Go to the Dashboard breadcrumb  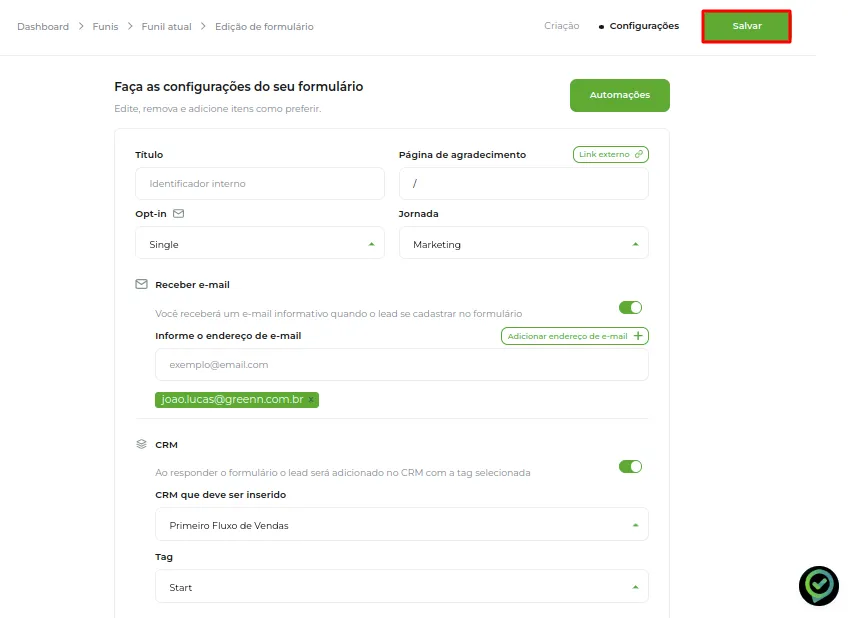(43, 27)
